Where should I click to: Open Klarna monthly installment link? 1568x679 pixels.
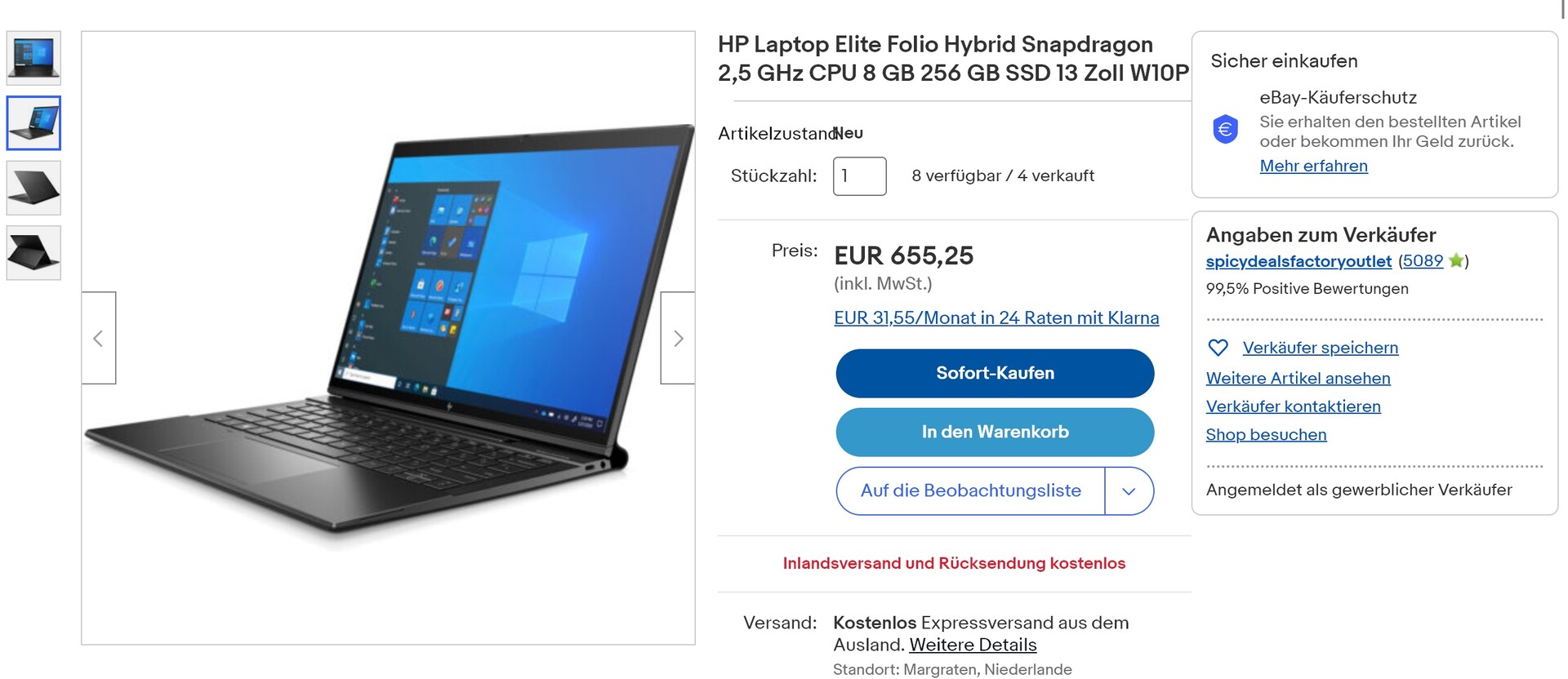tap(996, 318)
